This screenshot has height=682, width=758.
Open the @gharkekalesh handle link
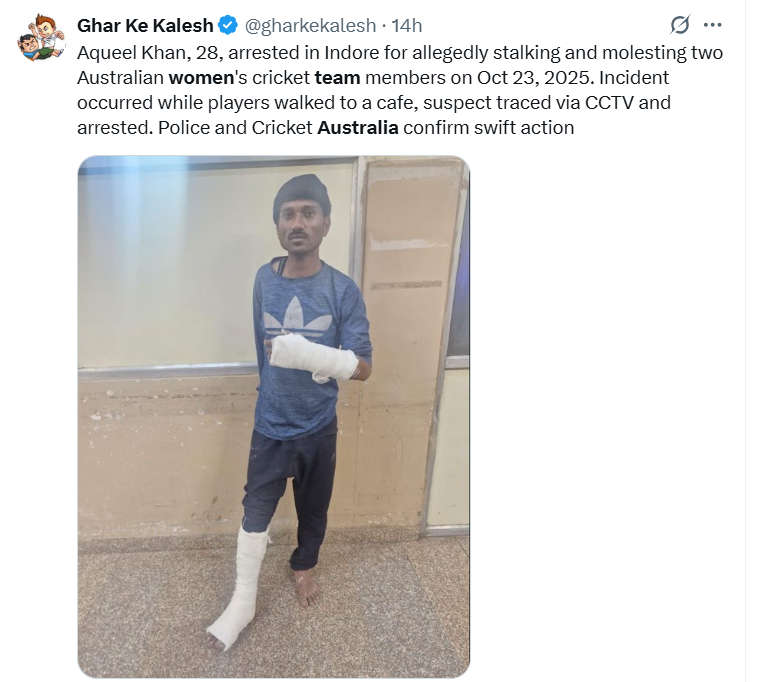coord(310,26)
